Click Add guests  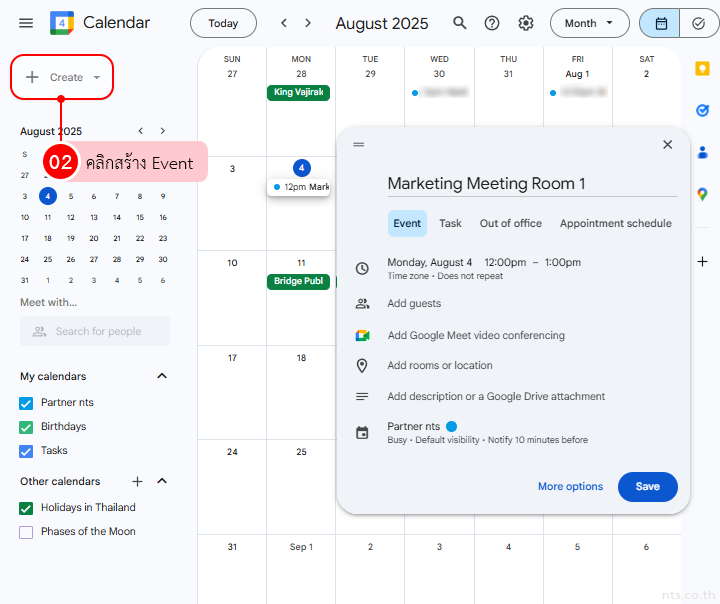[x=414, y=304]
